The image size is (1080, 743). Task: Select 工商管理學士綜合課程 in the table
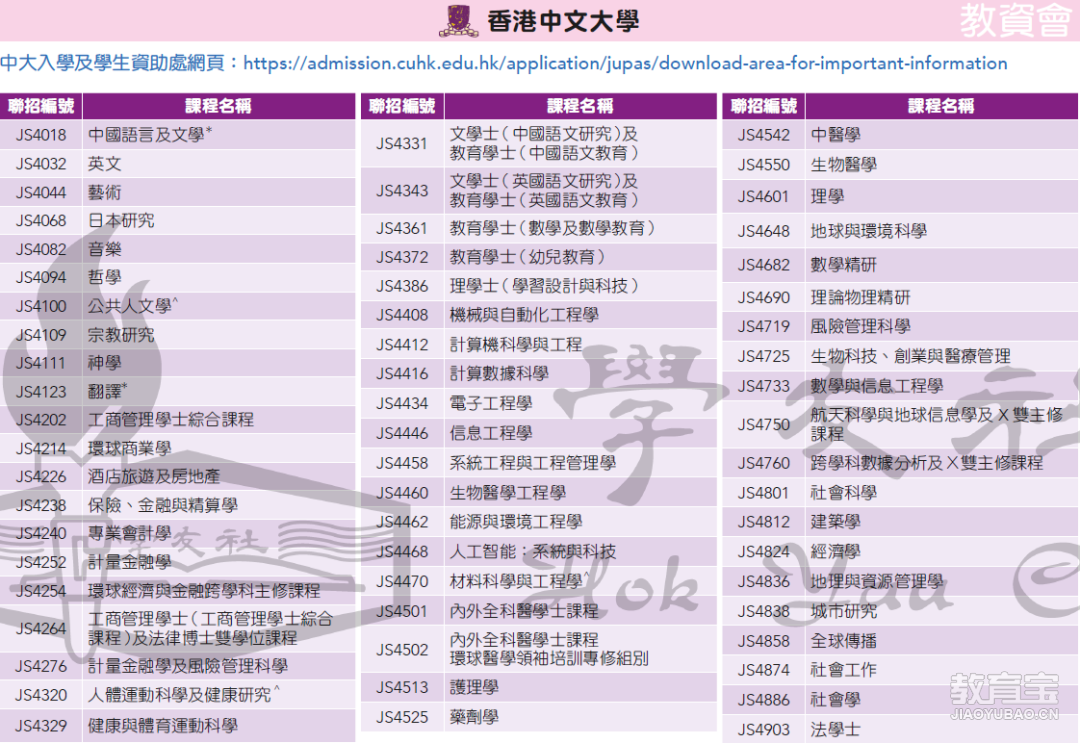point(171,419)
